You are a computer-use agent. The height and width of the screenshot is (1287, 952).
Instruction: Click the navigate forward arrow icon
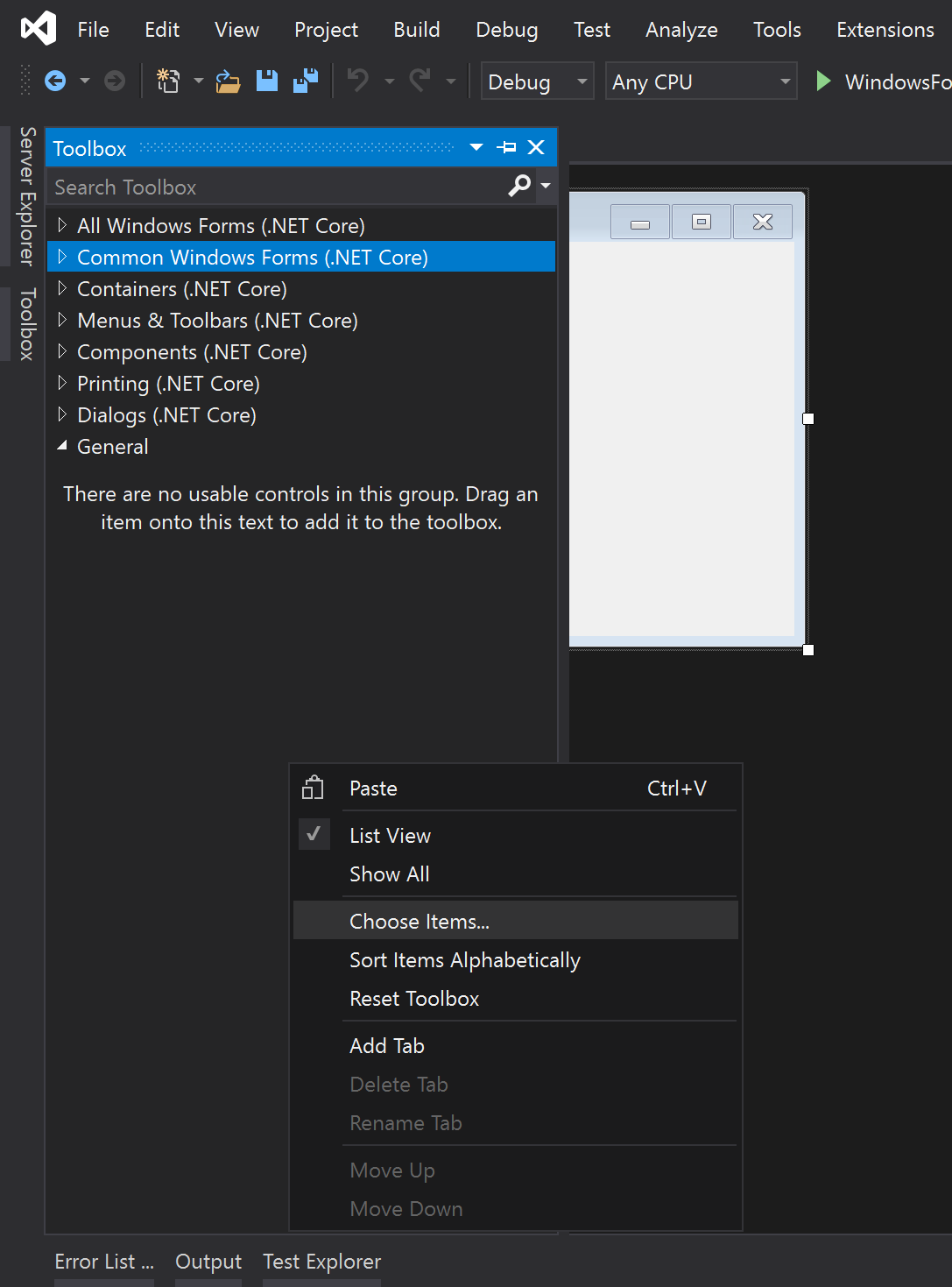(115, 81)
